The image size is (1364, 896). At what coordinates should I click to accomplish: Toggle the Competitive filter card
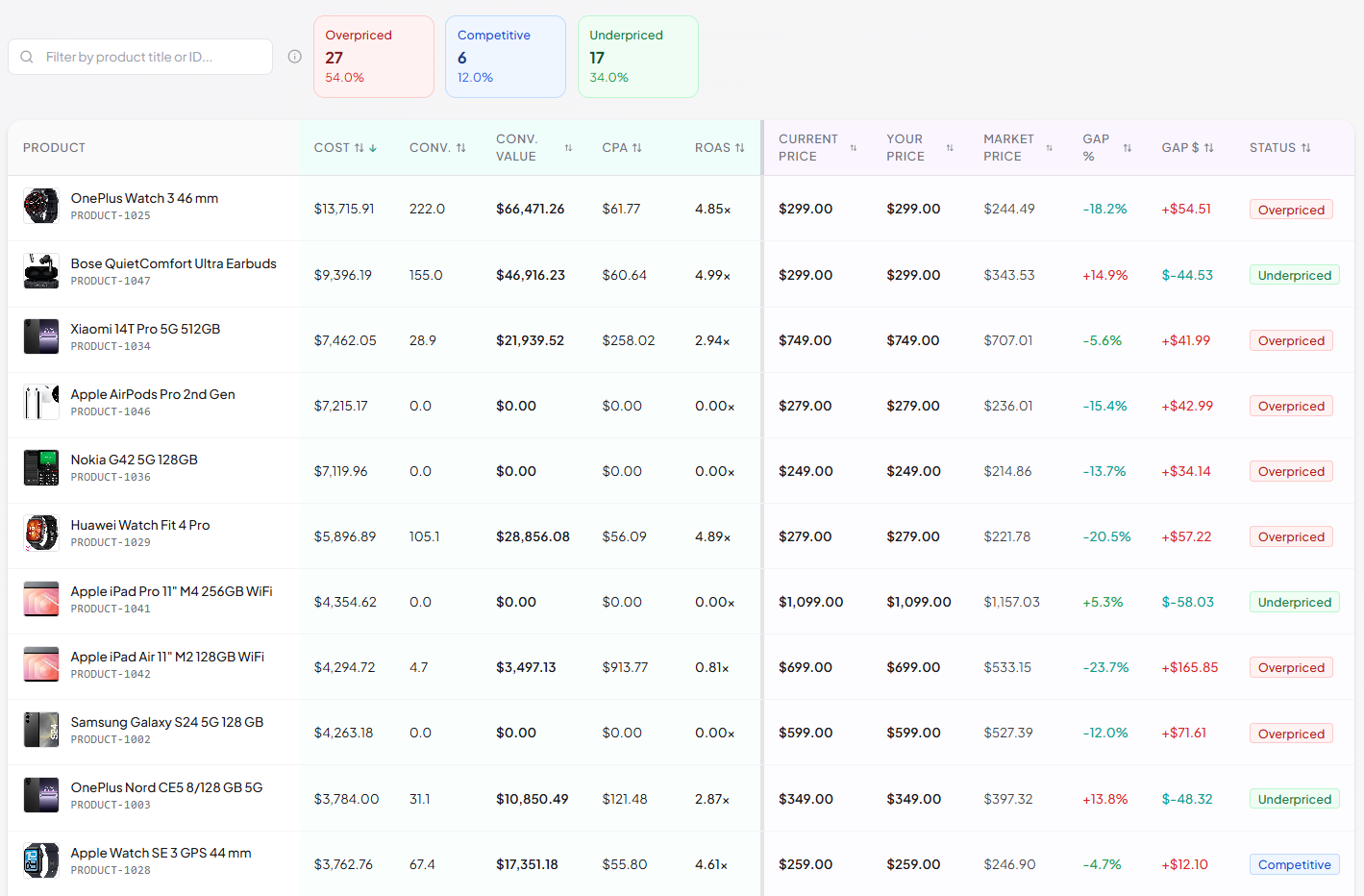[x=506, y=56]
